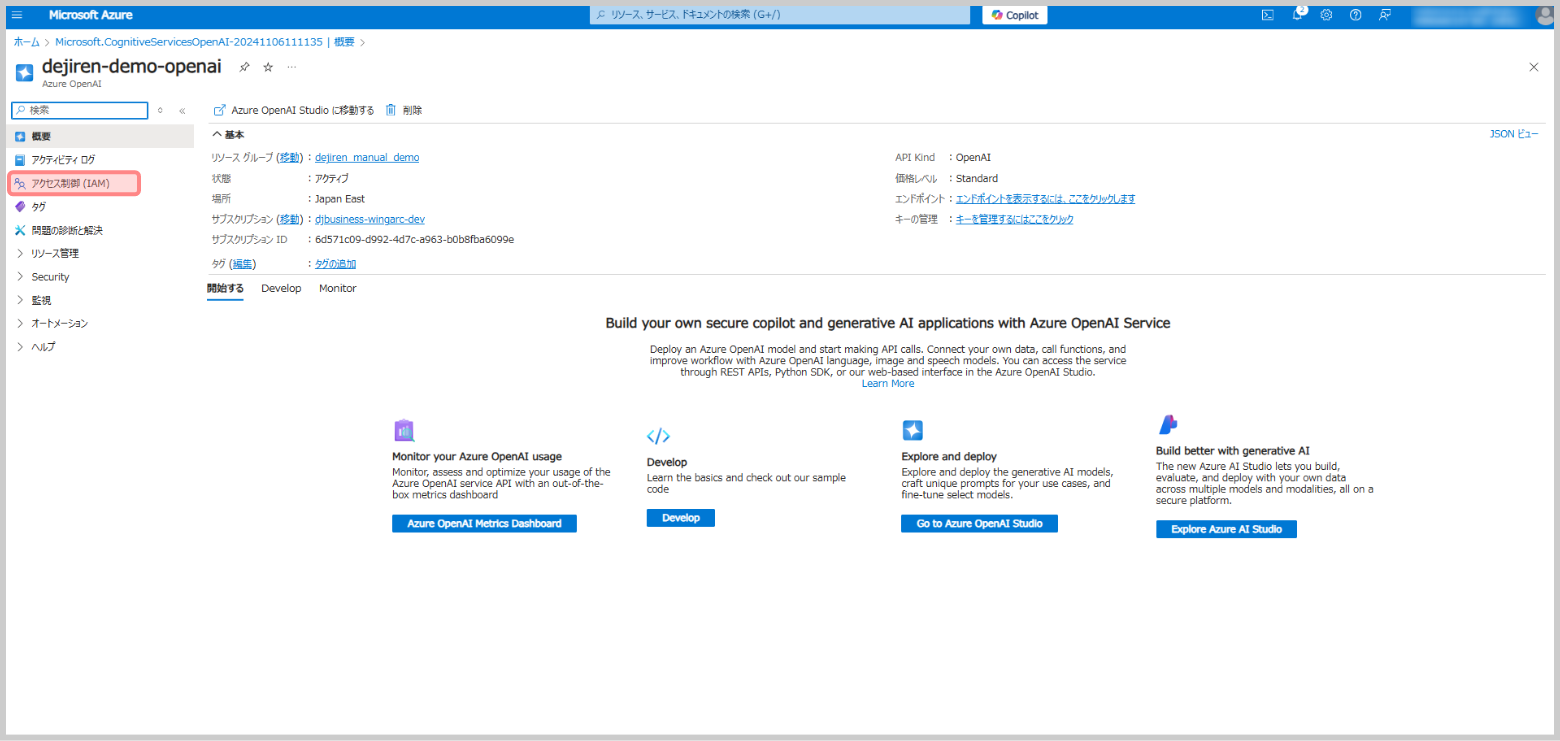Image resolution: width=1560 pixels, height=741 pixels.
Task: Click the タグ tag icon in sidebar
Action: [x=20, y=207]
